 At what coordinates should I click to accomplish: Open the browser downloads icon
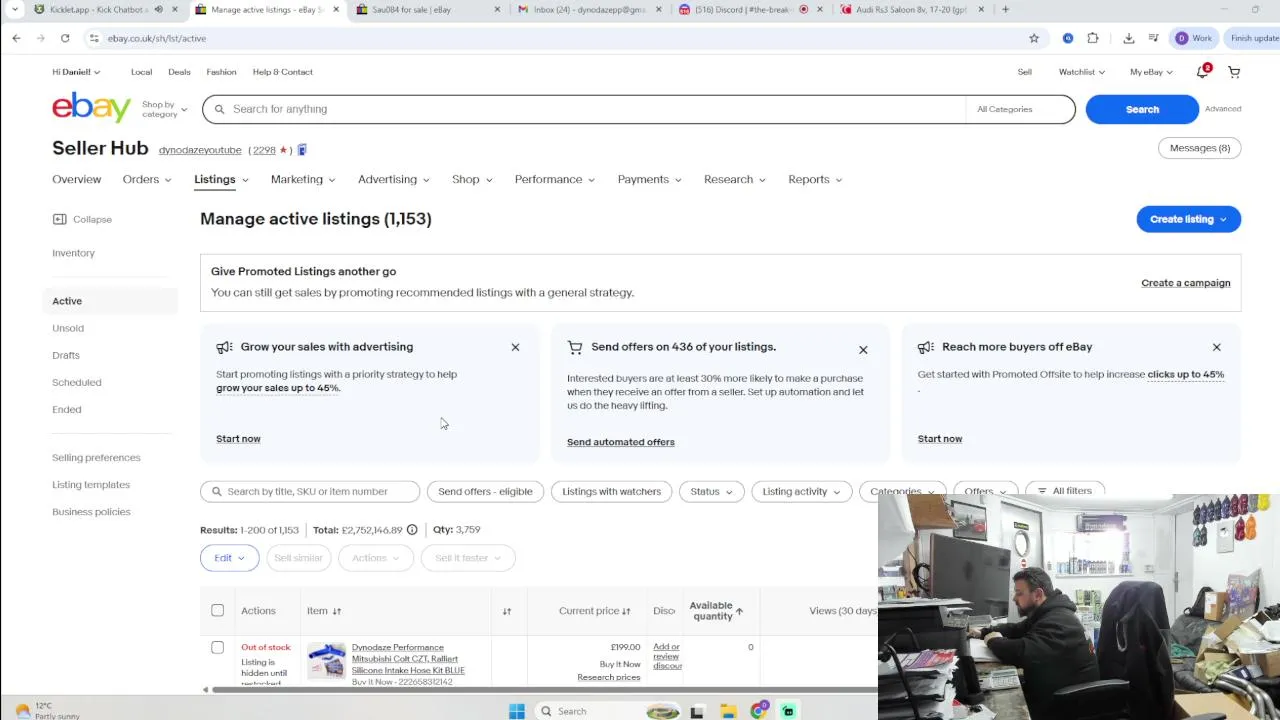(1129, 38)
